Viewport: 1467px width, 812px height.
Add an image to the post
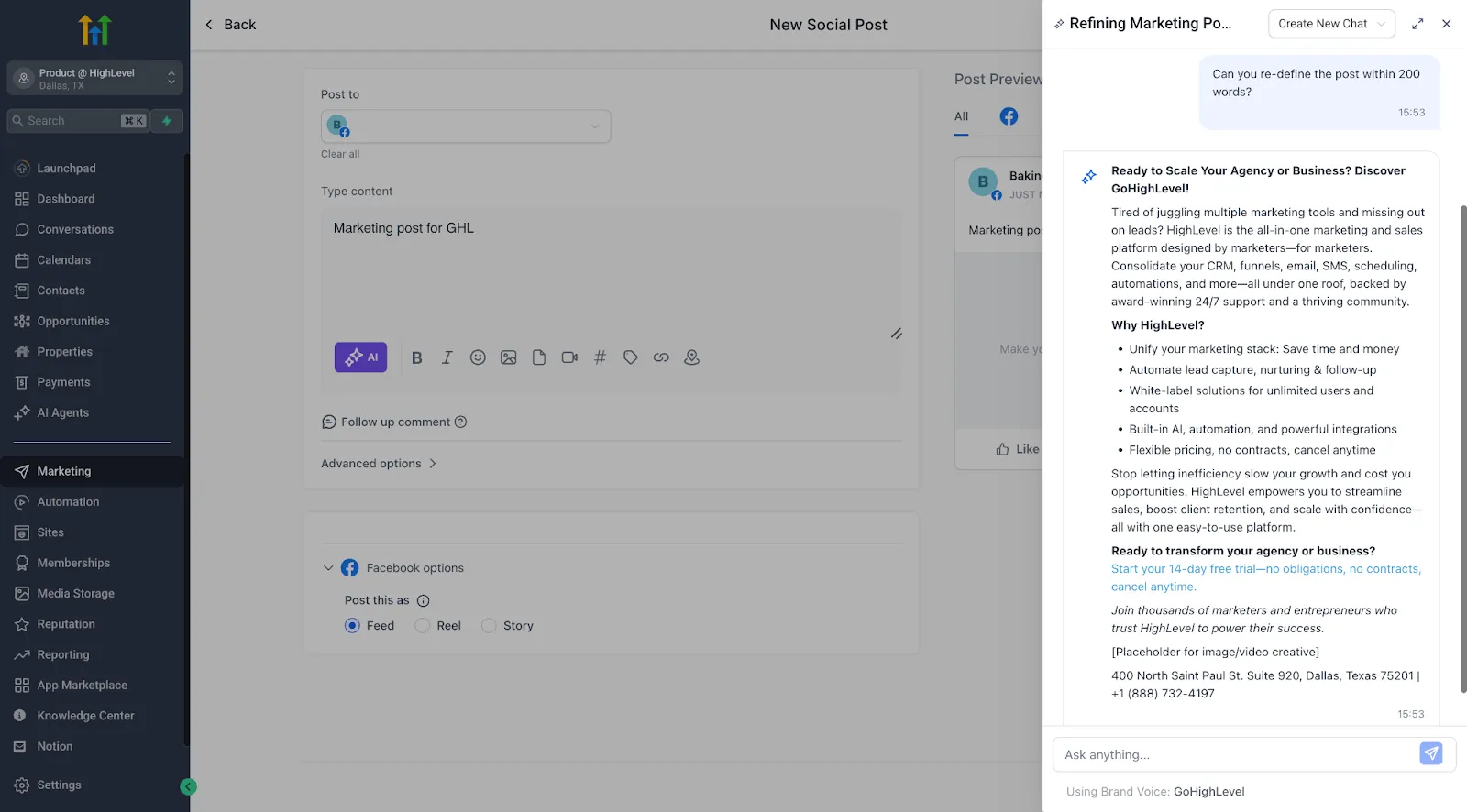click(508, 357)
